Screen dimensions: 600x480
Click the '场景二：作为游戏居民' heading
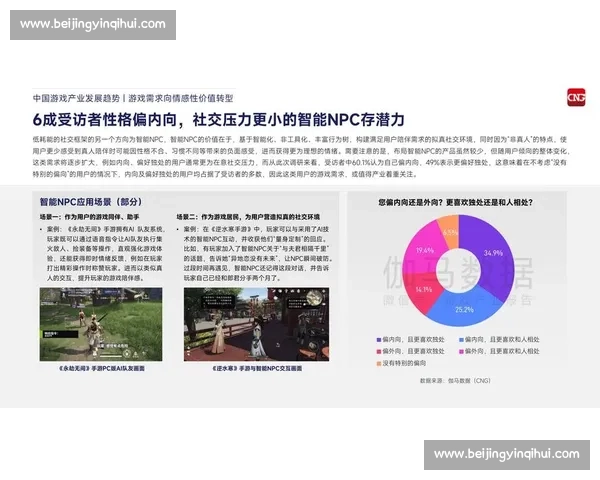[x=208, y=217]
